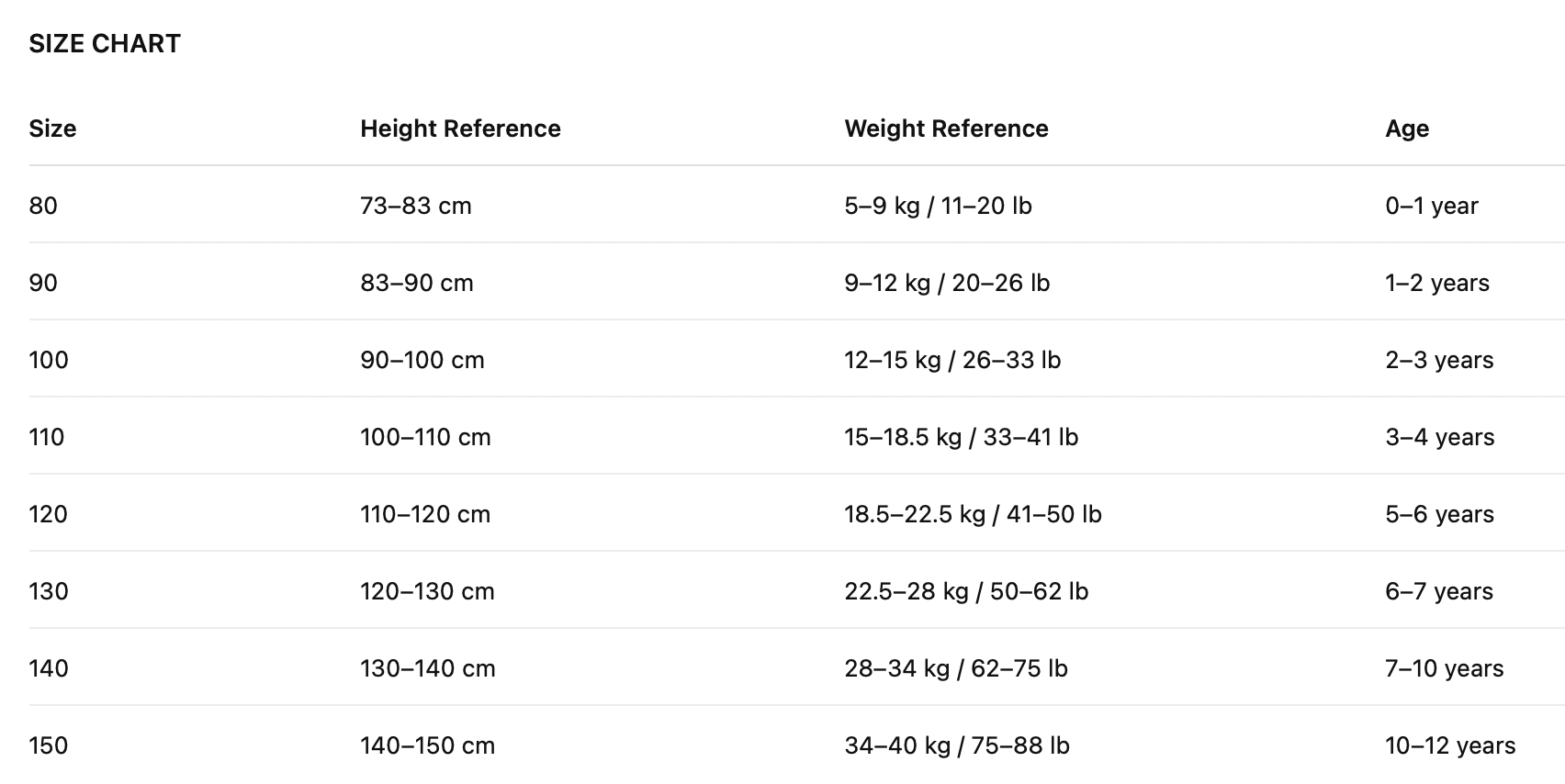Click the 9–12 kg / 20–26 lb cell
This screenshot has width=1565, height=784.
tap(946, 283)
